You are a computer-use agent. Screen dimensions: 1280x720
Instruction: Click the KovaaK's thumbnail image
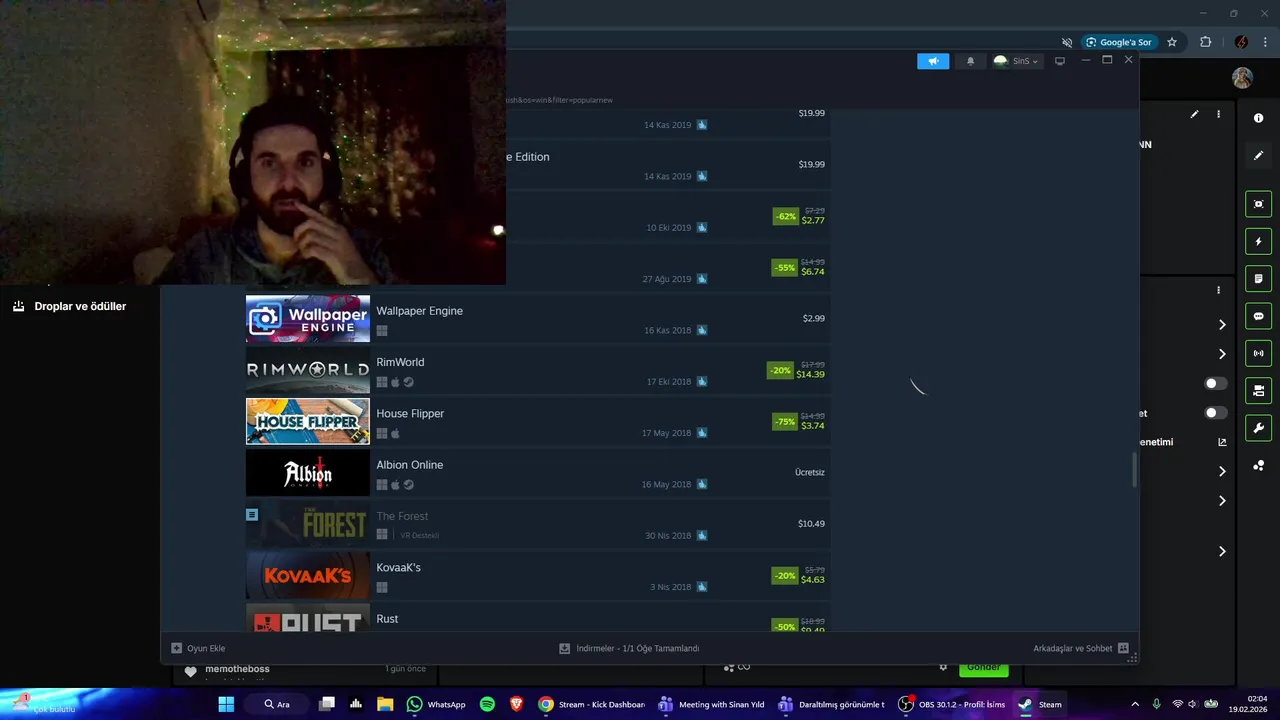coord(308,575)
